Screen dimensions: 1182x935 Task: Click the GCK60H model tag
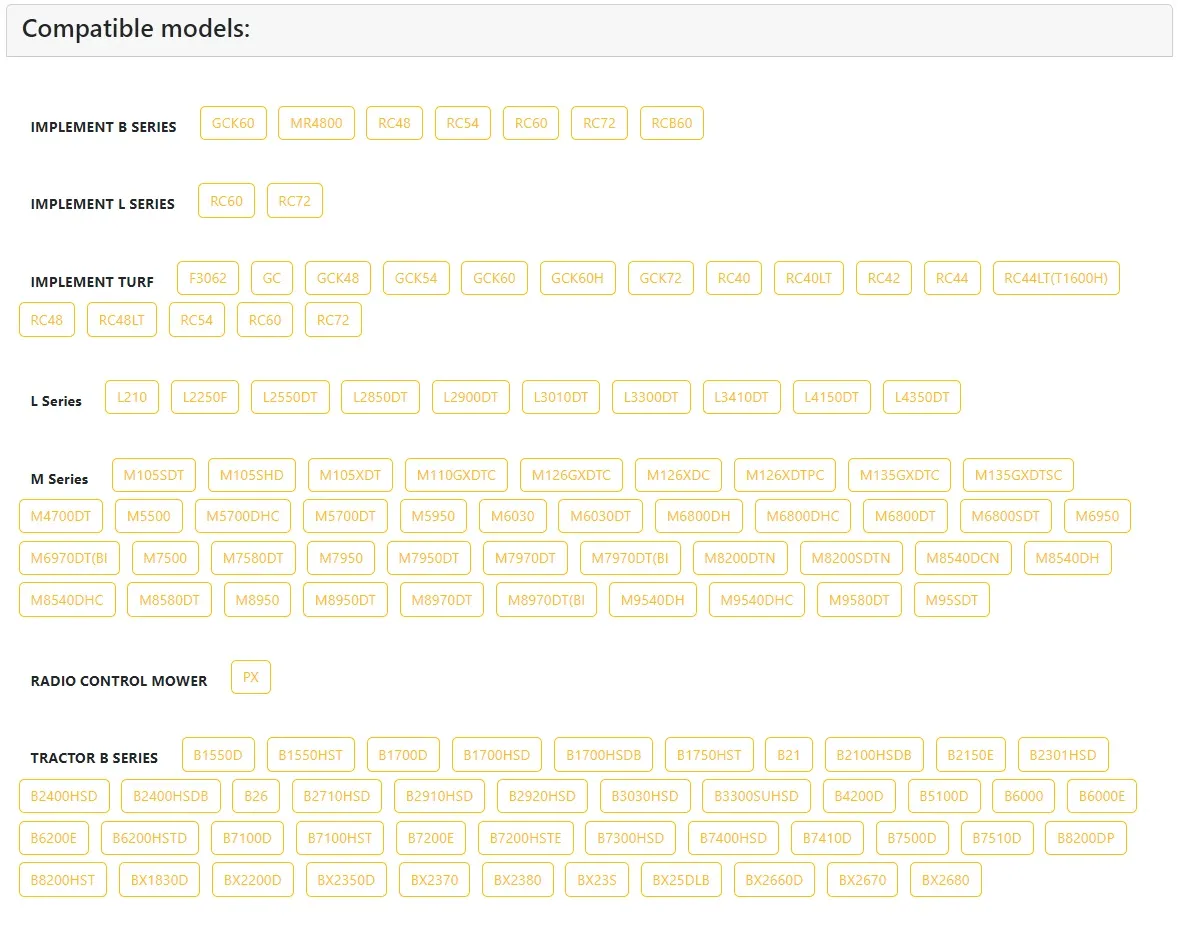point(577,278)
